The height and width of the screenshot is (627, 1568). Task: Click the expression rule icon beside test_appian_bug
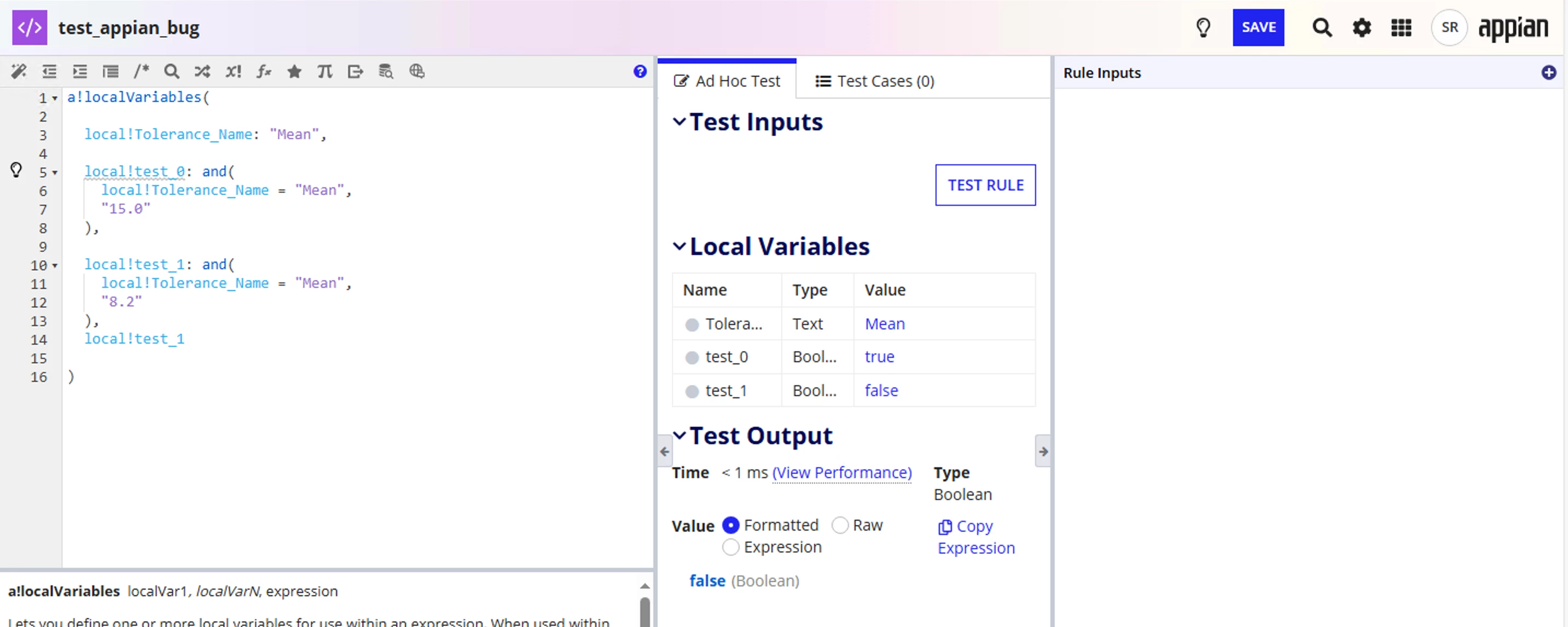29,27
